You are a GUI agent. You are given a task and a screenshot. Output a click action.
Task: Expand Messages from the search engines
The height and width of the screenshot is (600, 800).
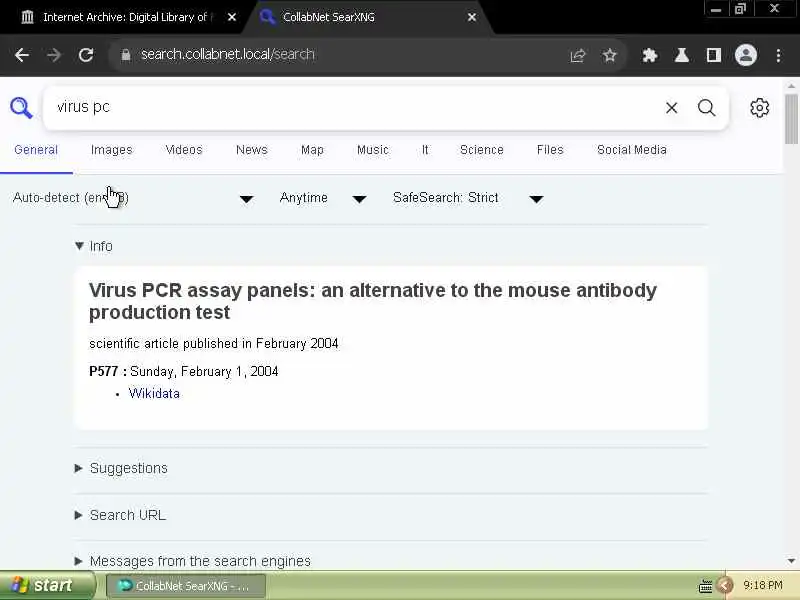coord(193,561)
